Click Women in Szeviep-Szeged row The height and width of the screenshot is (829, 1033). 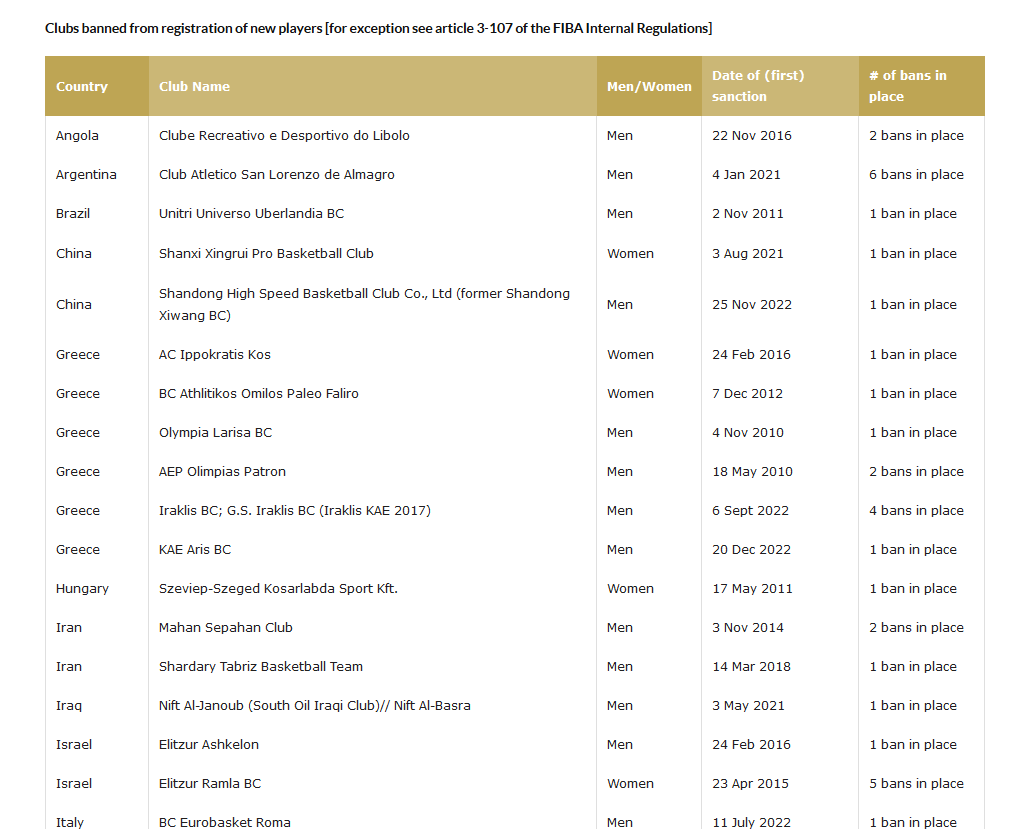pos(630,588)
